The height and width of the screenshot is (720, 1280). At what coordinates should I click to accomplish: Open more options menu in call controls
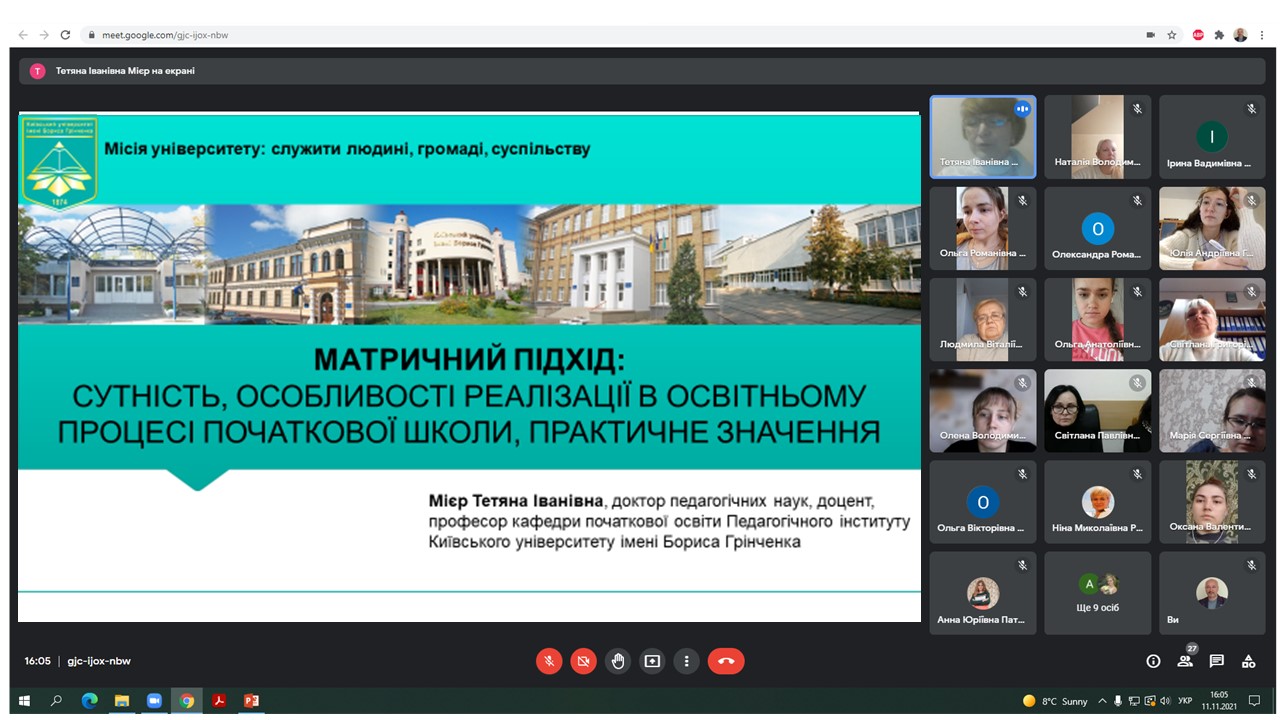pyautogui.click(x=687, y=661)
